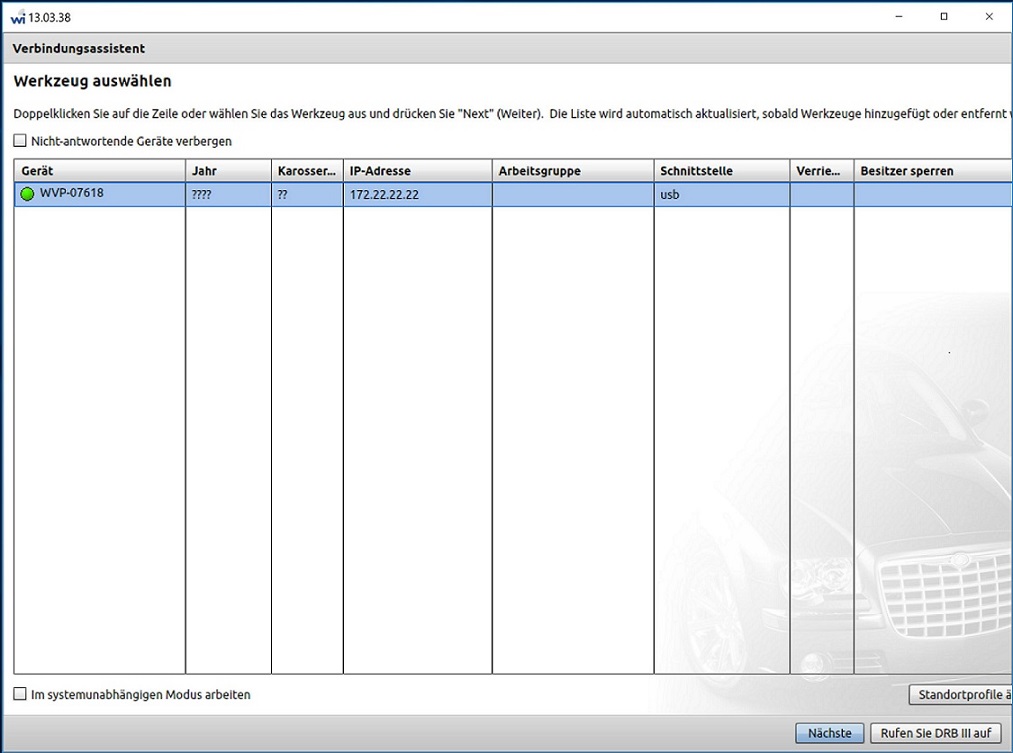Toggle 'Im systemunabhängigen Modus arbeiten' checkbox
This screenshot has width=1013, height=753.
pos(21,694)
